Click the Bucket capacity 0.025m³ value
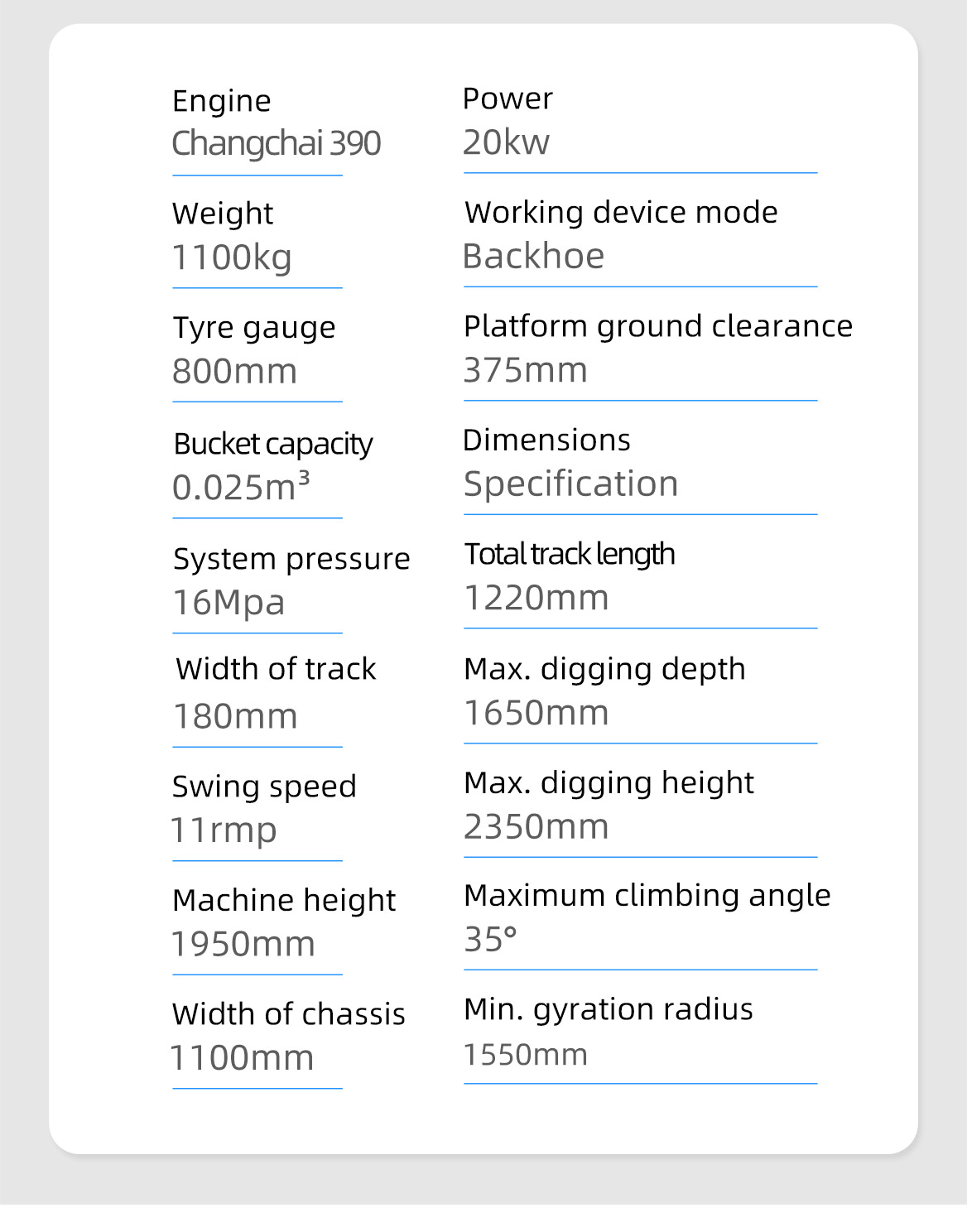 (241, 487)
